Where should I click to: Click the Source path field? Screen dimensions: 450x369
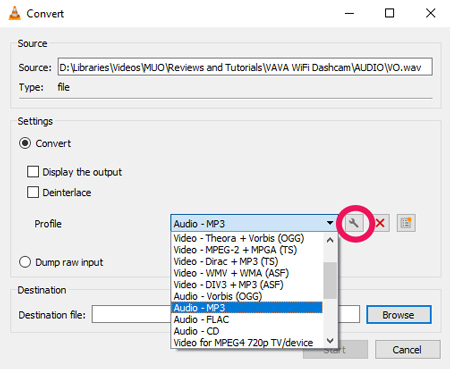click(245, 67)
